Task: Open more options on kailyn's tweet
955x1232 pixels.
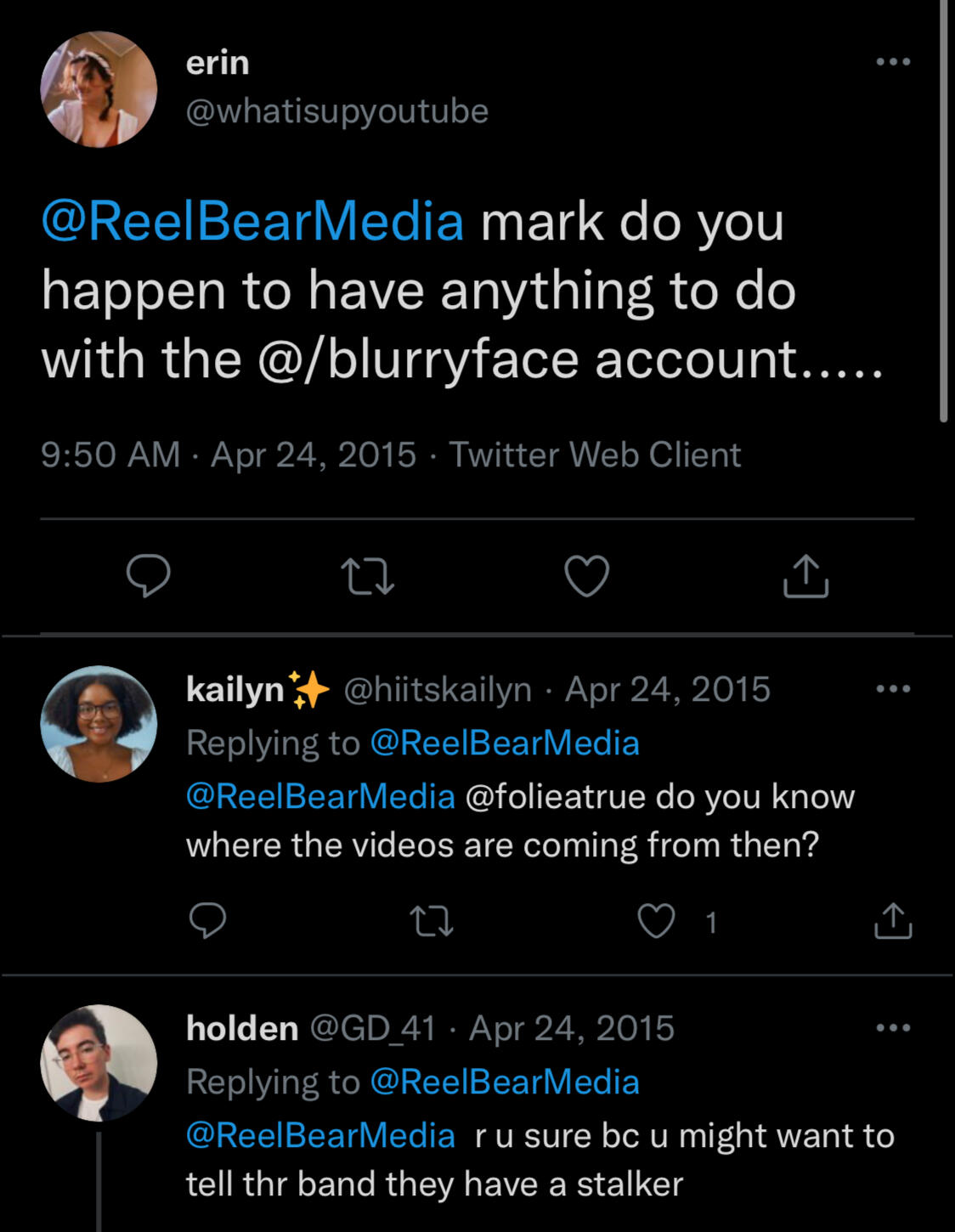Action: 893,689
